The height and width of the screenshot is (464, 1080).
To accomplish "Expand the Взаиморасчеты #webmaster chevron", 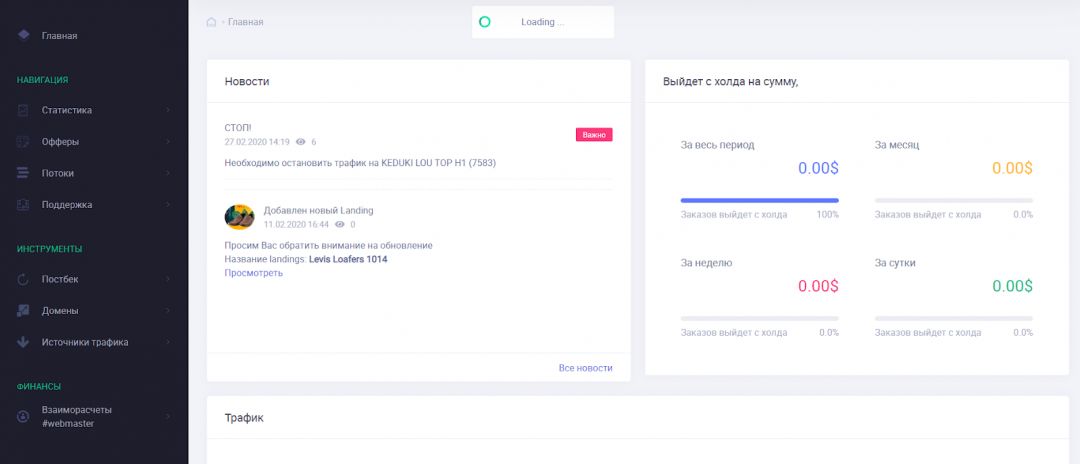I will (x=168, y=416).
